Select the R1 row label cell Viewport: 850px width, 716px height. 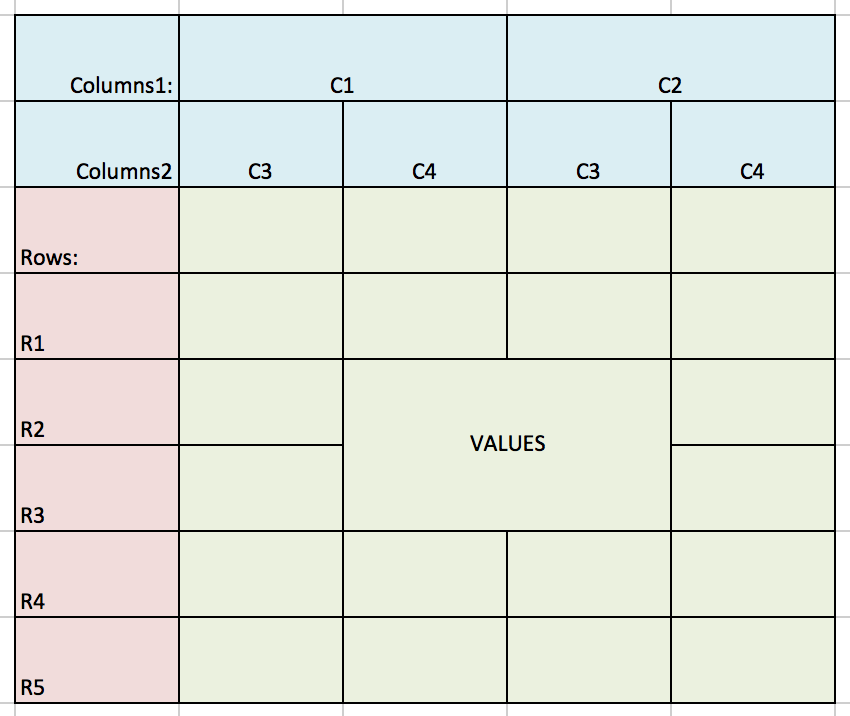coord(97,316)
